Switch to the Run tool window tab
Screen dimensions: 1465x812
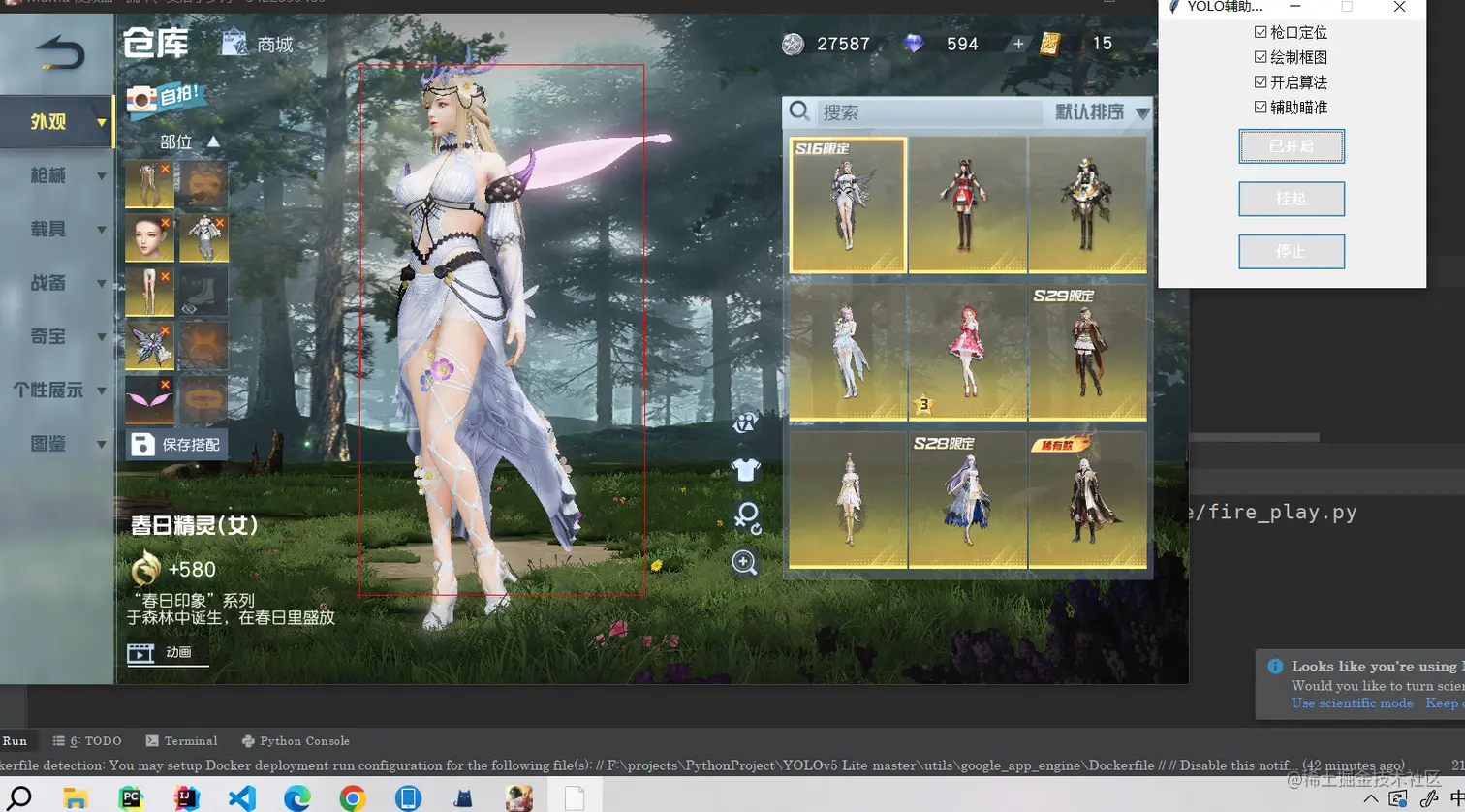(15, 741)
